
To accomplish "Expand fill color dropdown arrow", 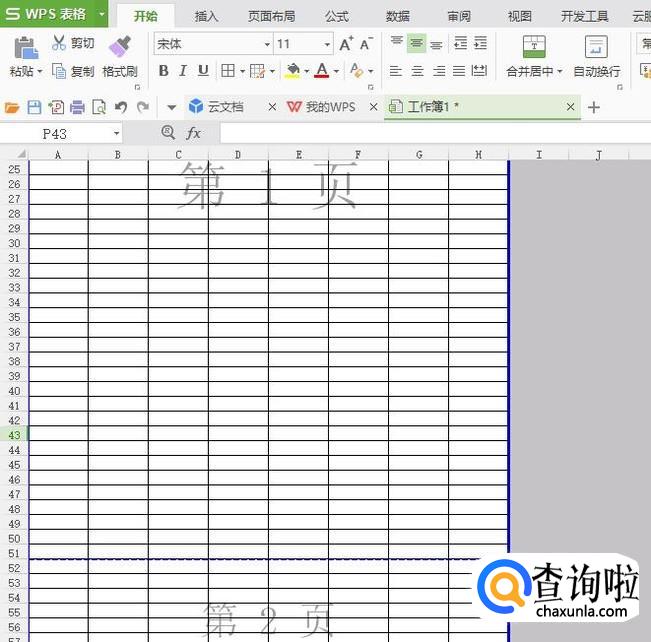I will pos(306,71).
